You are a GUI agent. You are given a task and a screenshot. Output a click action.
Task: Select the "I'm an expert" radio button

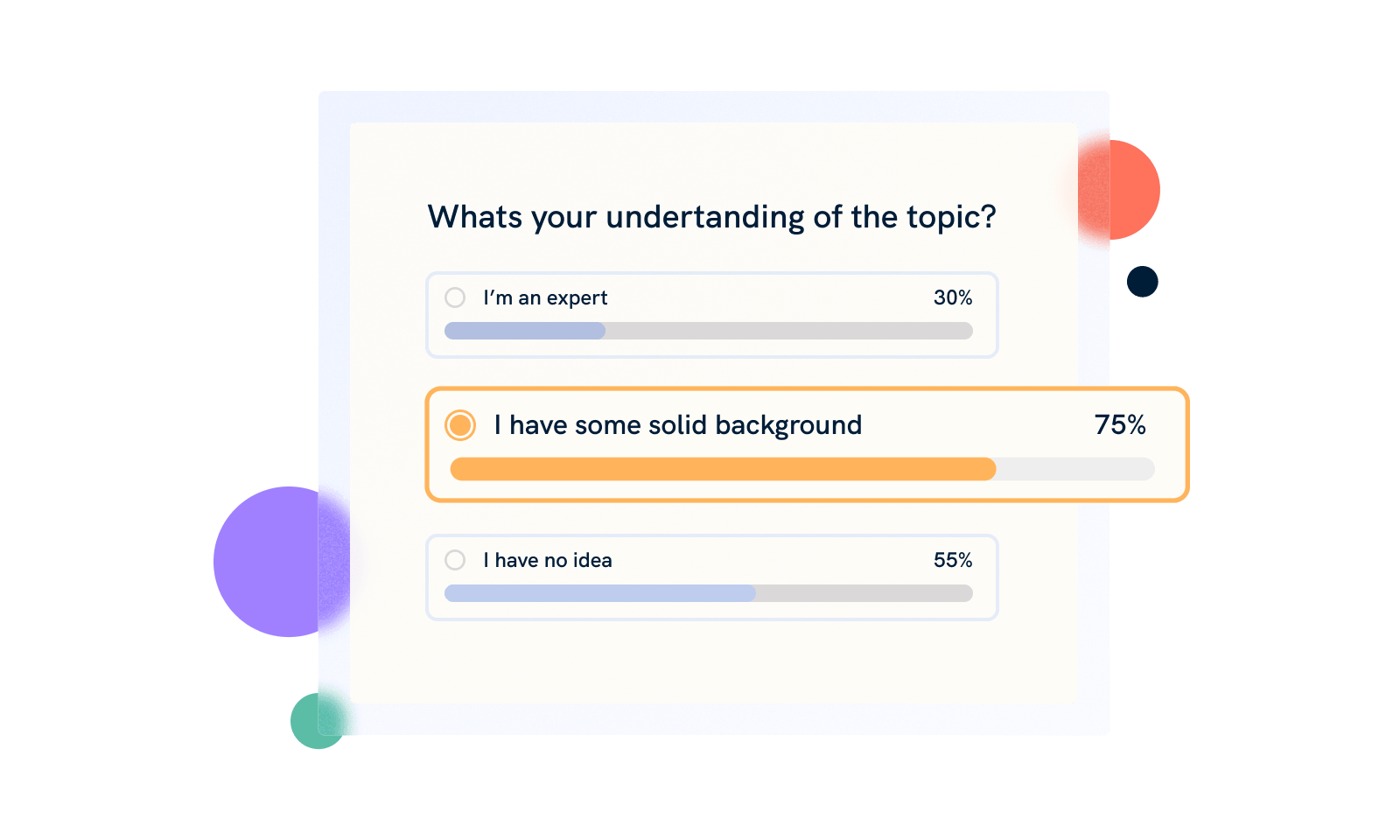(455, 297)
